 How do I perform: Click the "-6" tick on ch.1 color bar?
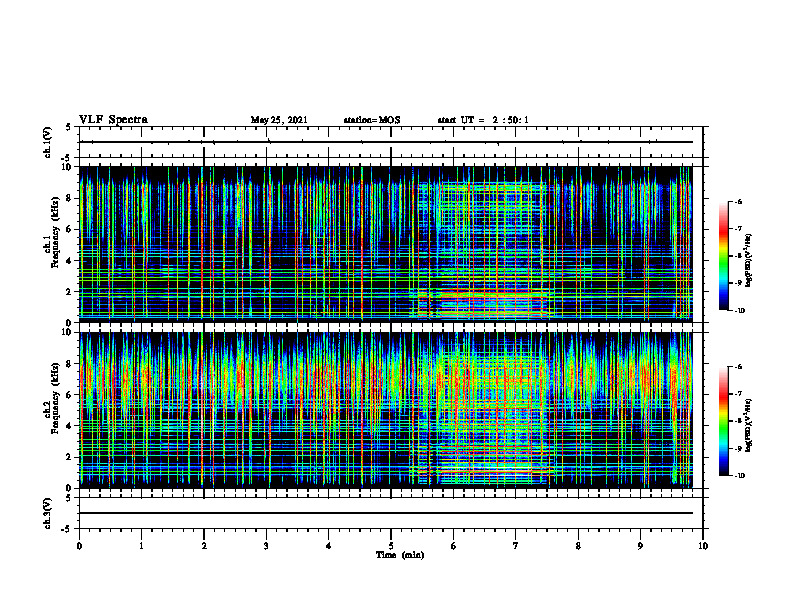(737, 202)
